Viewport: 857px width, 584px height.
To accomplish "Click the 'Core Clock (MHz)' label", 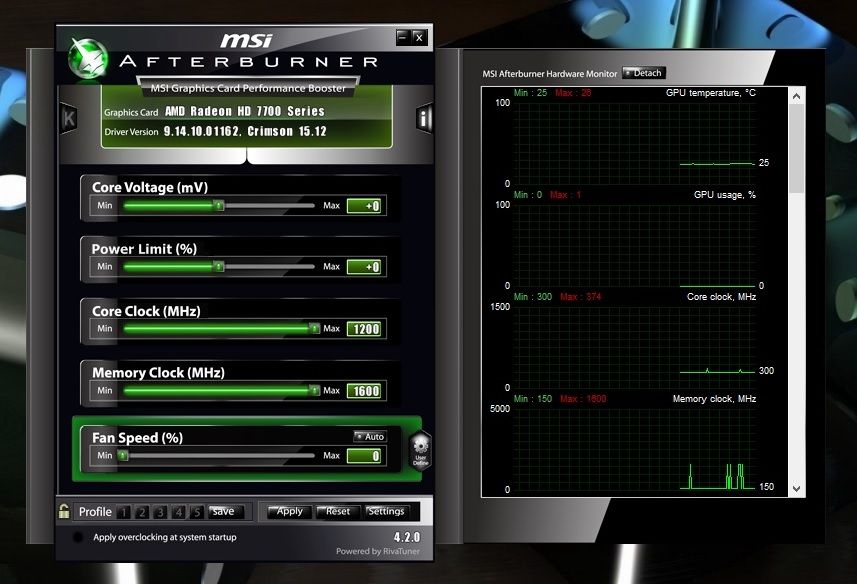I will (146, 311).
